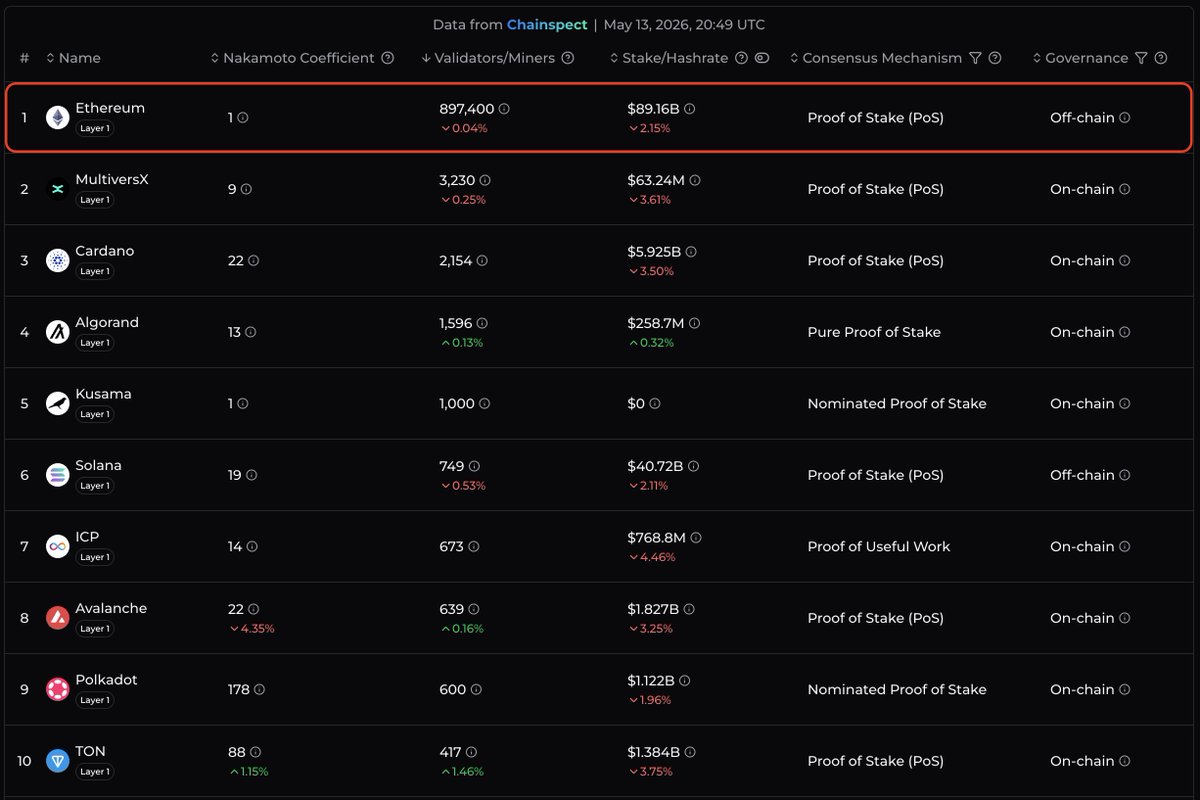Screen dimensions: 1200x800
Task: Select Solana's $40.72B stake value
Action: (655, 466)
